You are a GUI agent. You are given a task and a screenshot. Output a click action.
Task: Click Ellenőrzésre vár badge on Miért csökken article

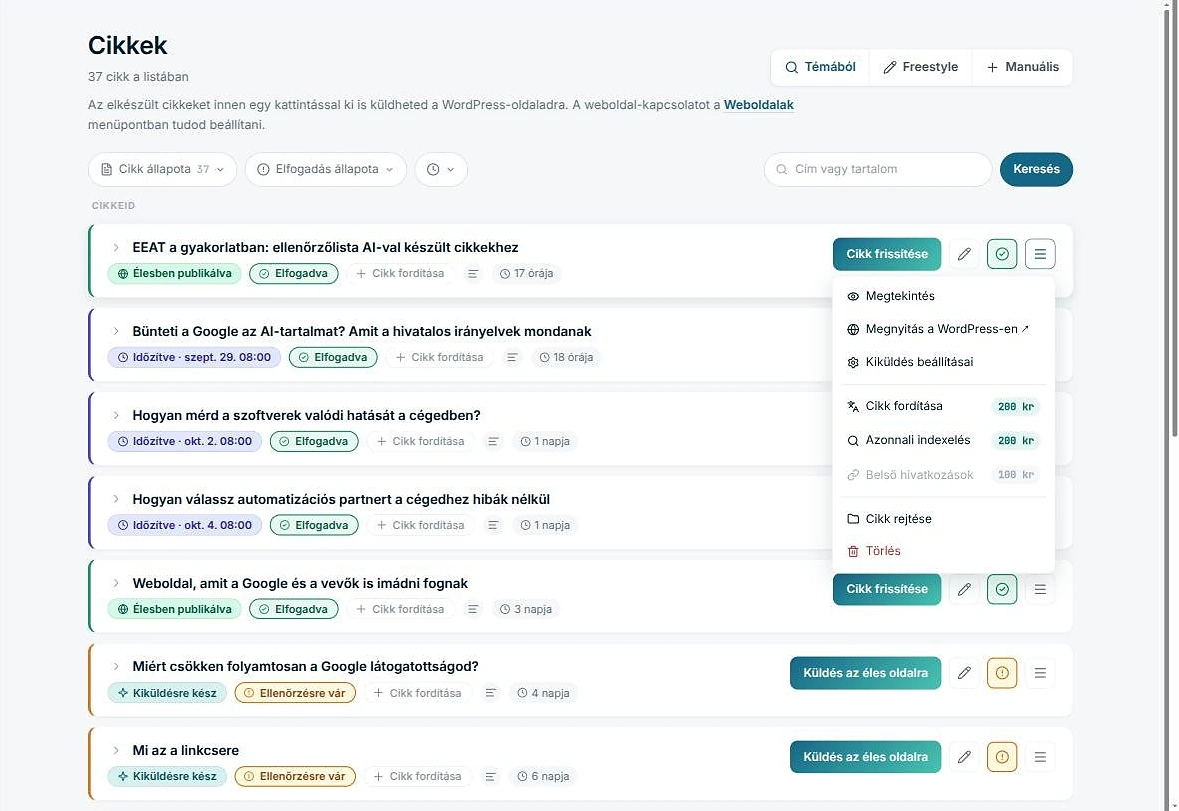(295, 693)
